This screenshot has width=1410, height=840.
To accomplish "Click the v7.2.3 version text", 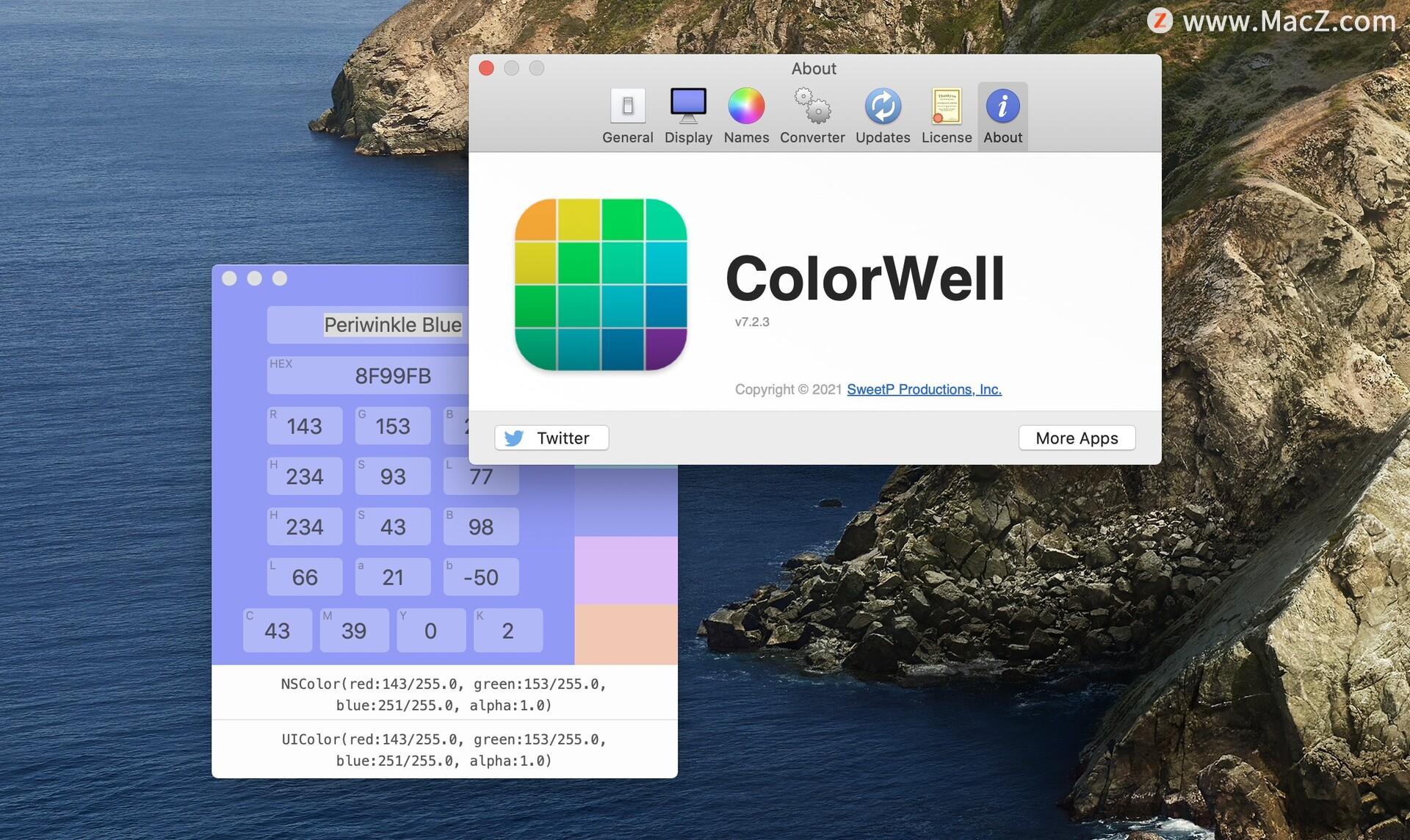I will [x=752, y=322].
